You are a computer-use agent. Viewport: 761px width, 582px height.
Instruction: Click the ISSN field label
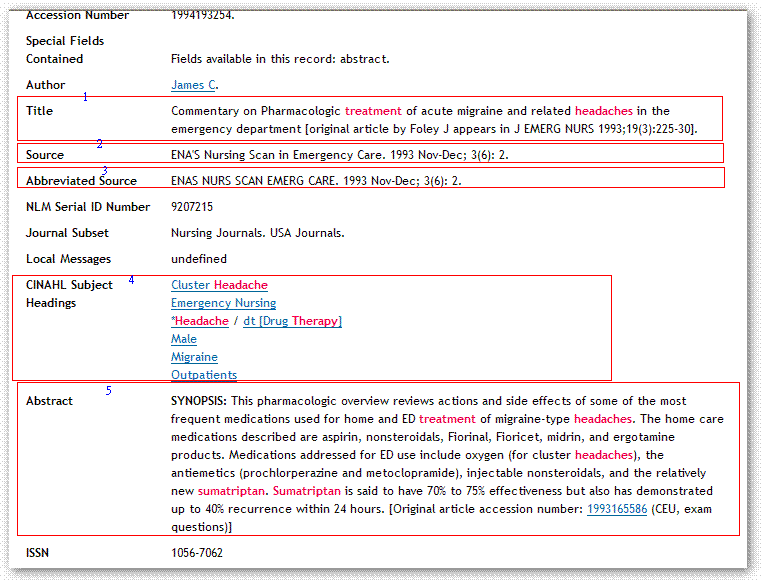[x=37, y=553]
